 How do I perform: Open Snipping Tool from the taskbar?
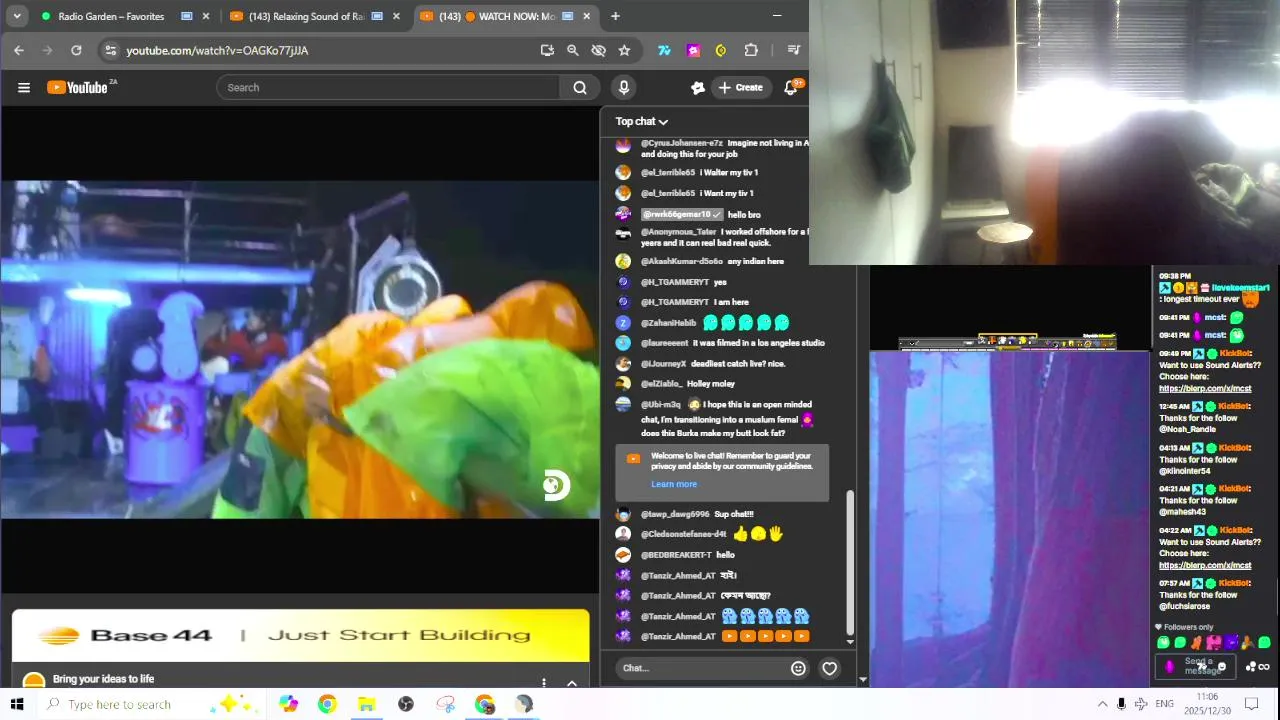[446, 704]
